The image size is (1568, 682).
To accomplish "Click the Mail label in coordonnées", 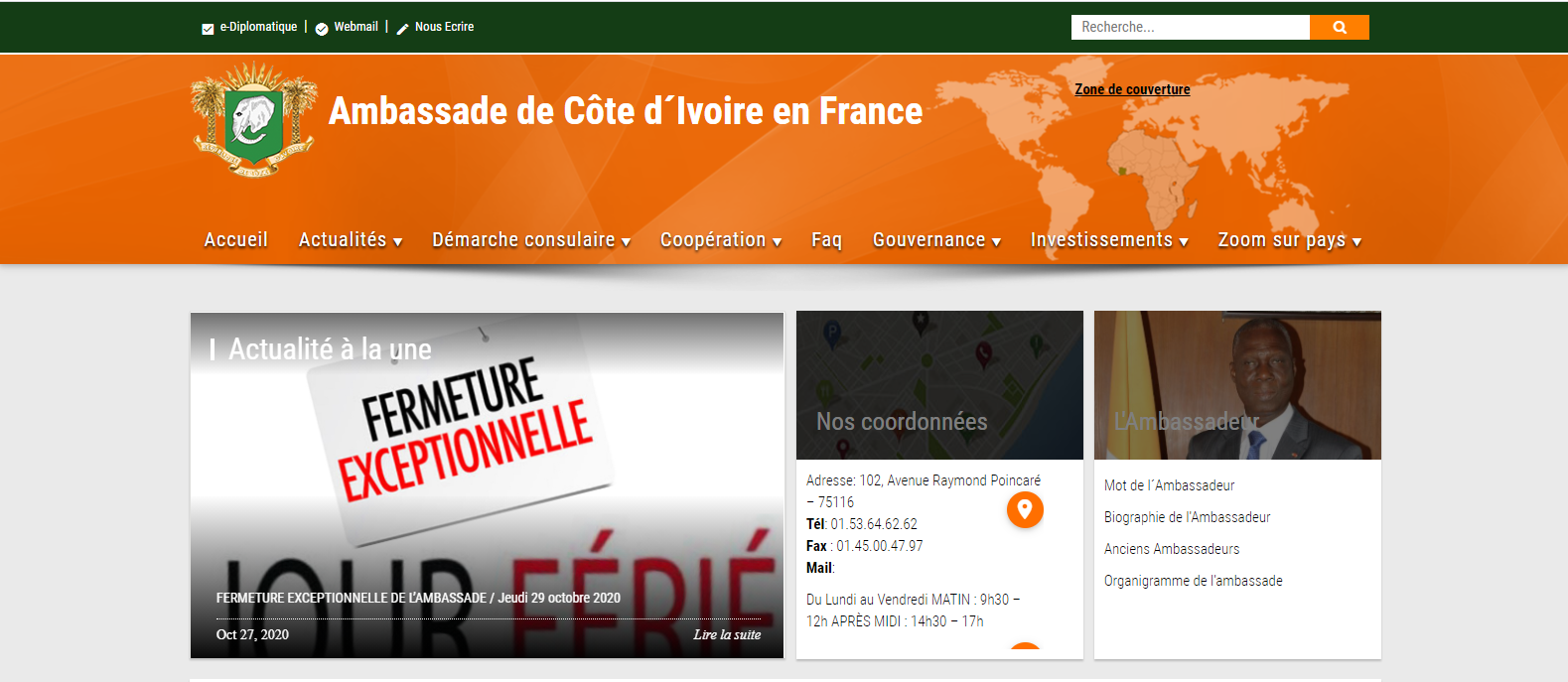I will 819,568.
